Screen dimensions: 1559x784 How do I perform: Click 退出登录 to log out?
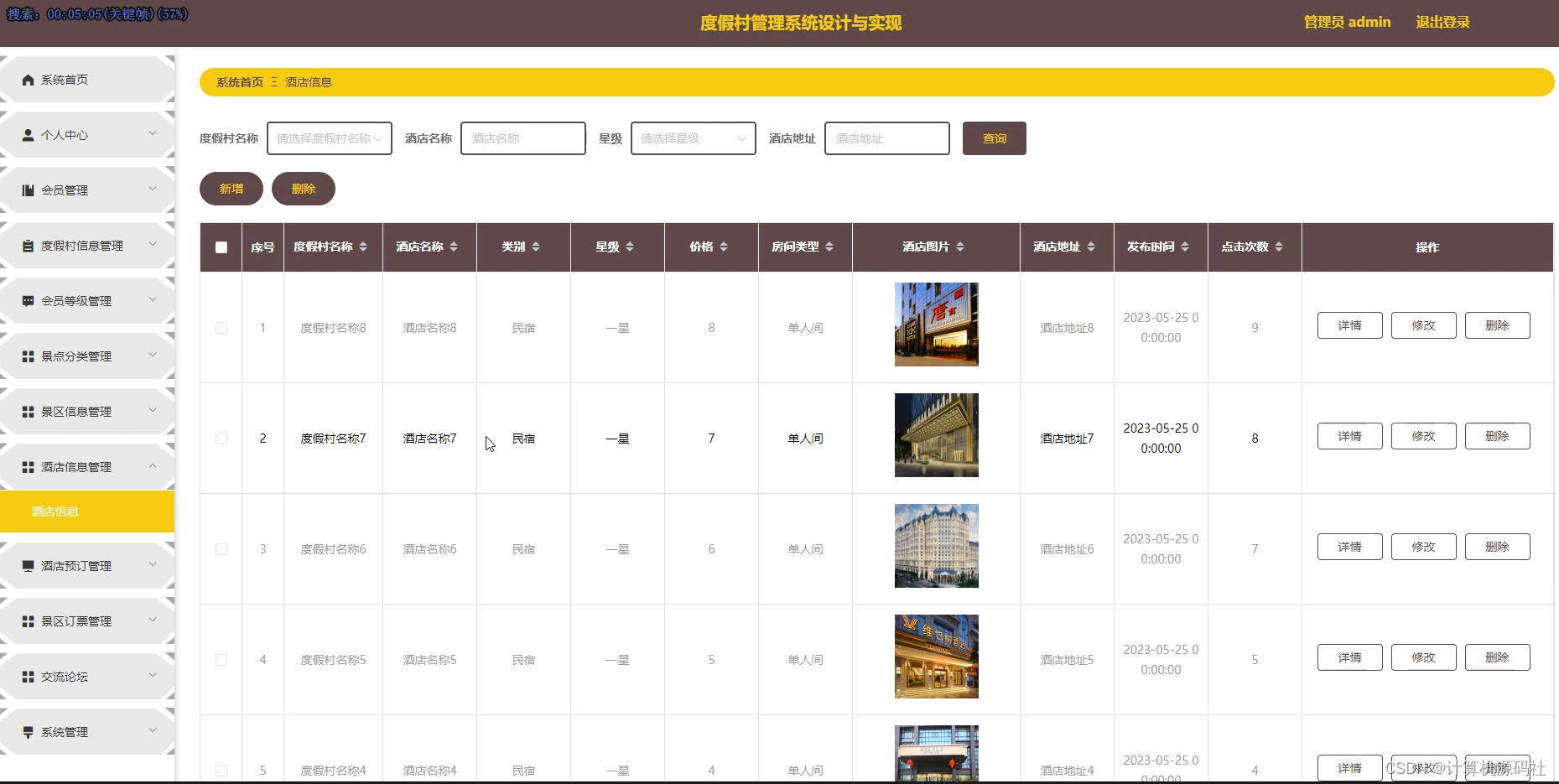point(1442,22)
